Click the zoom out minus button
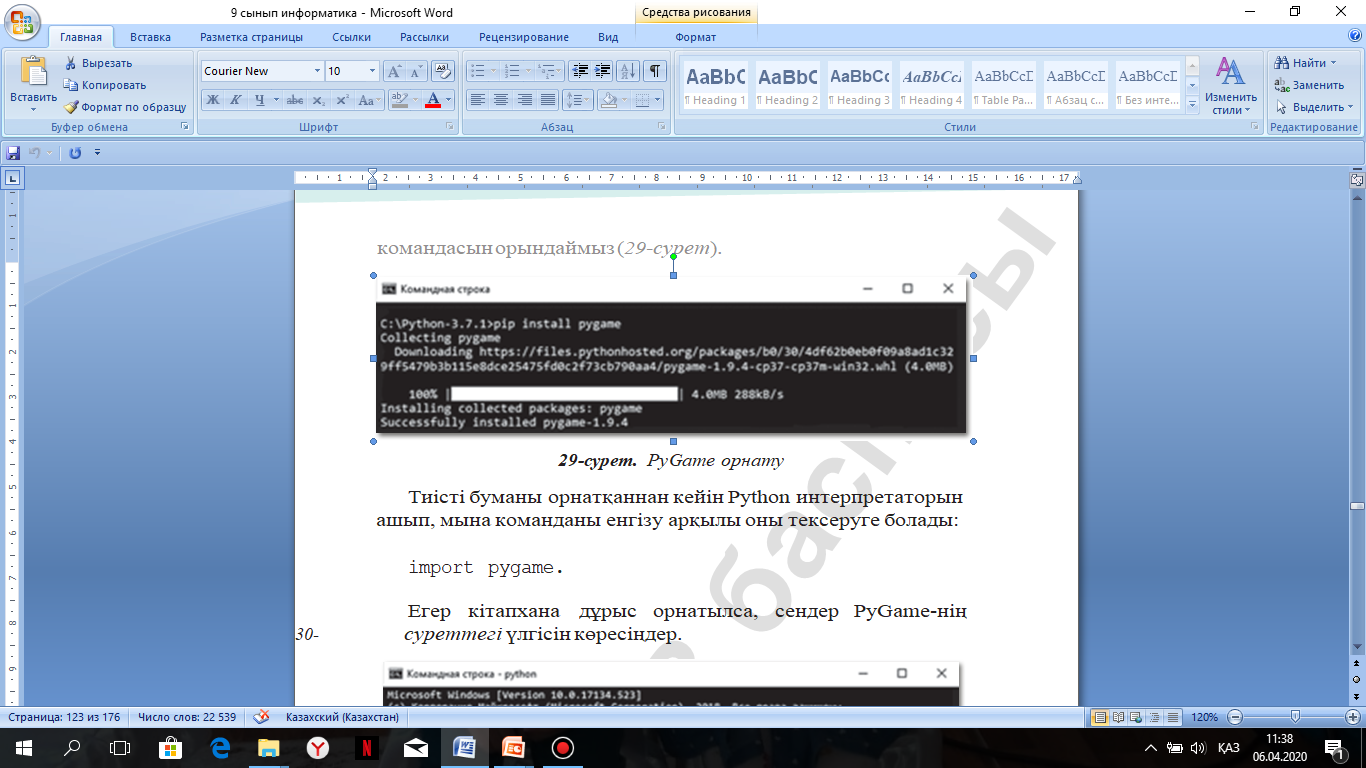Screen dimensions: 1366x768 tap(1234, 717)
